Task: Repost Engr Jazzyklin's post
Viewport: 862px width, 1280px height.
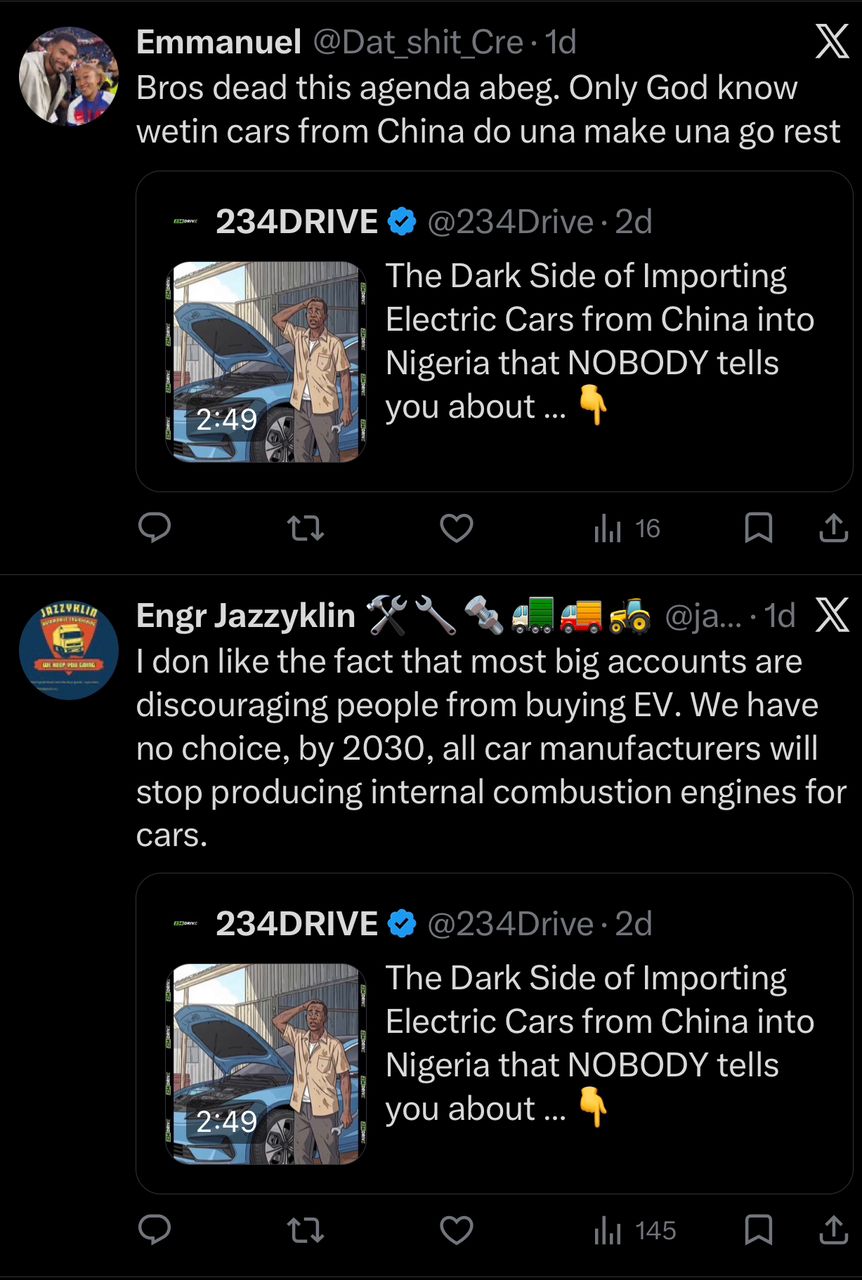Action: (x=305, y=1230)
